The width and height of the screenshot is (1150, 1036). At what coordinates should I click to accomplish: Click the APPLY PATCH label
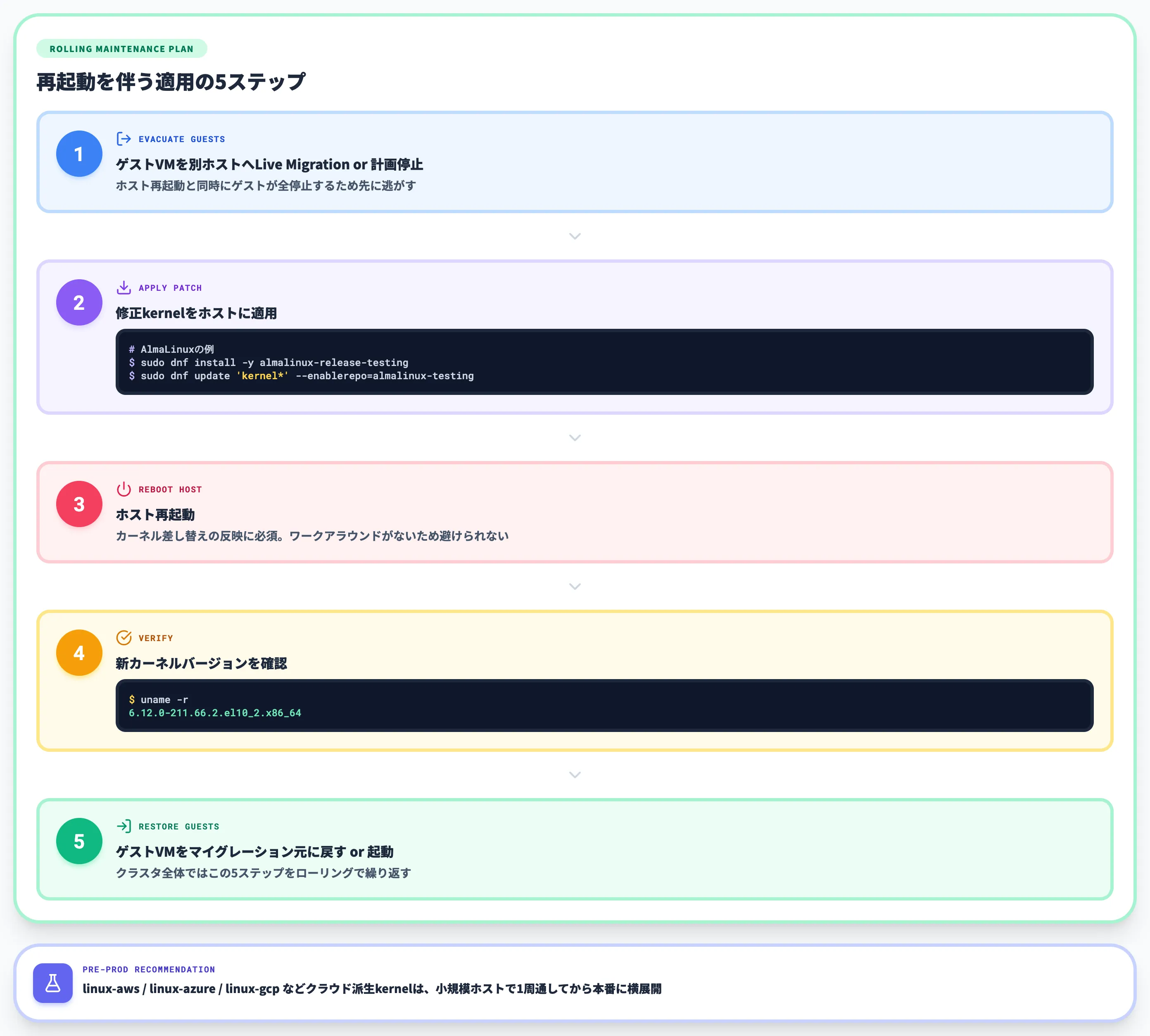point(170,288)
